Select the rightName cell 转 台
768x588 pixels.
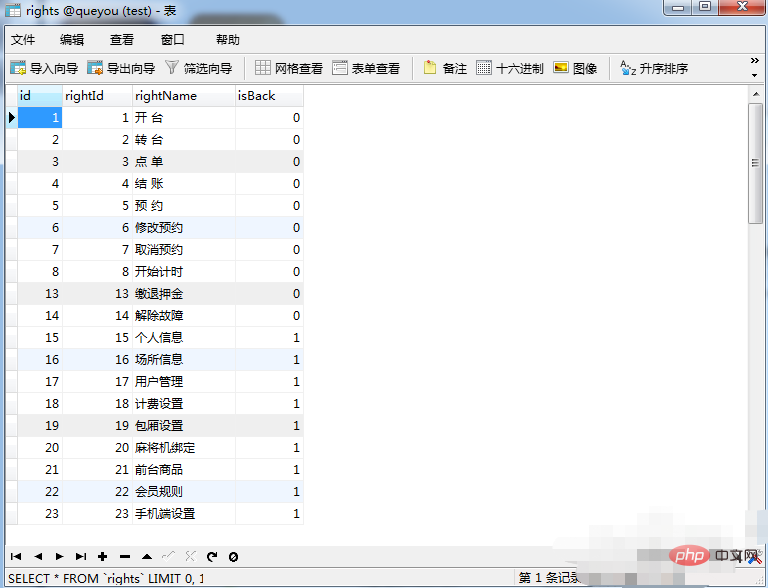pyautogui.click(x=184, y=140)
